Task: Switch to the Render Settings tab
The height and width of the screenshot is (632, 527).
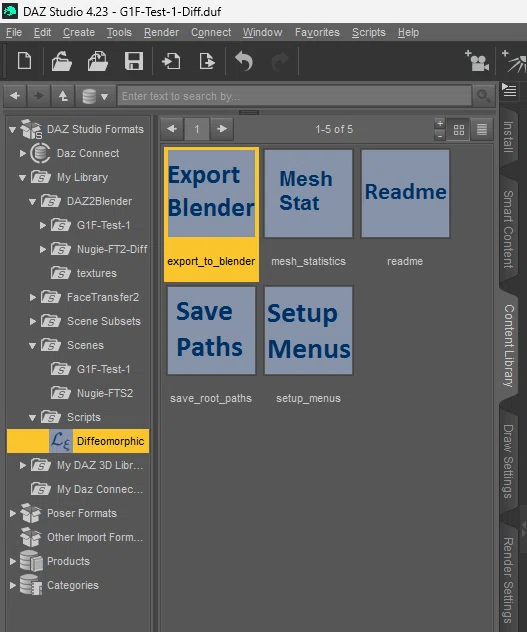Action: tap(508, 580)
